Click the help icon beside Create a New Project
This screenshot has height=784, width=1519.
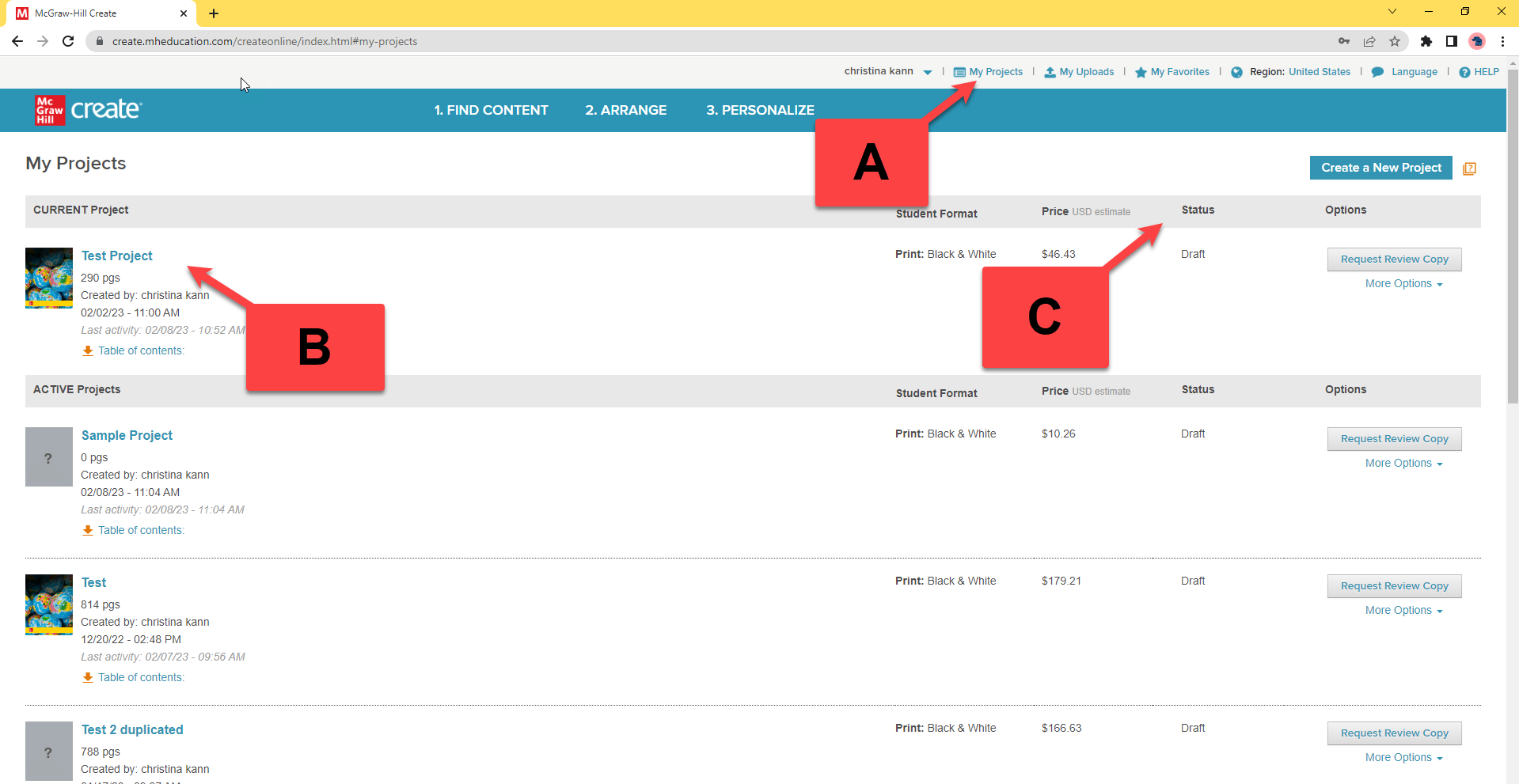(1469, 169)
